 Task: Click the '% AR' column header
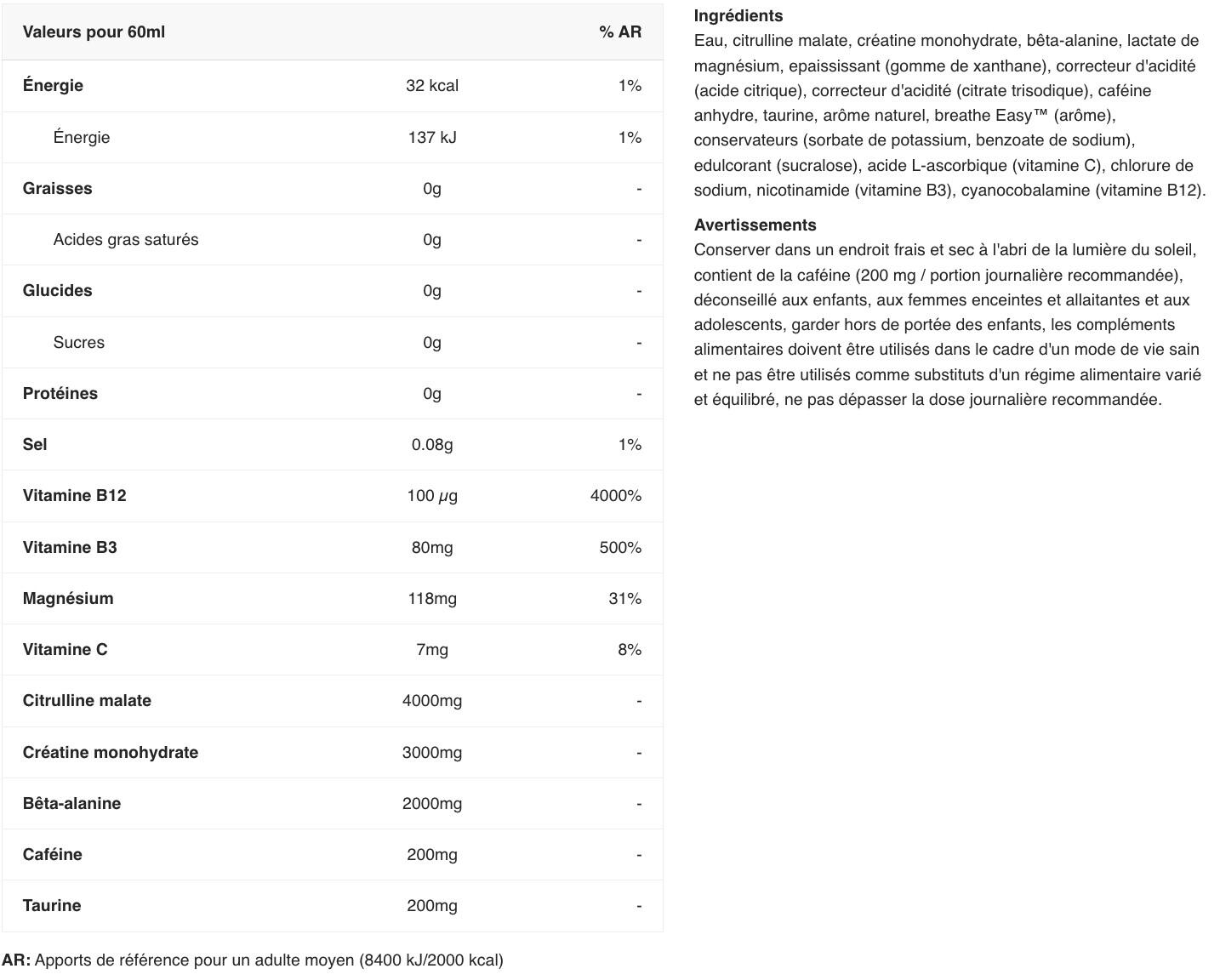pos(619,32)
